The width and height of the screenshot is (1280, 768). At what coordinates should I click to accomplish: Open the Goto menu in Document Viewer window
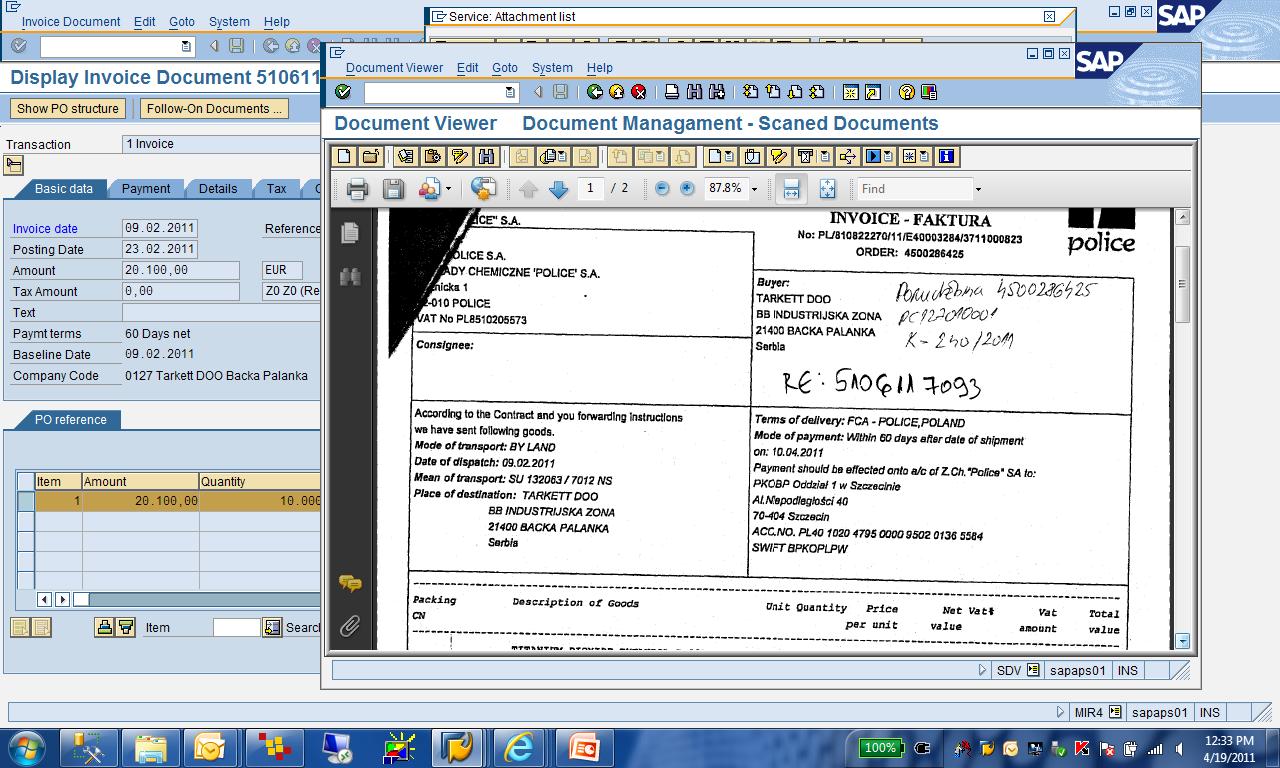505,68
